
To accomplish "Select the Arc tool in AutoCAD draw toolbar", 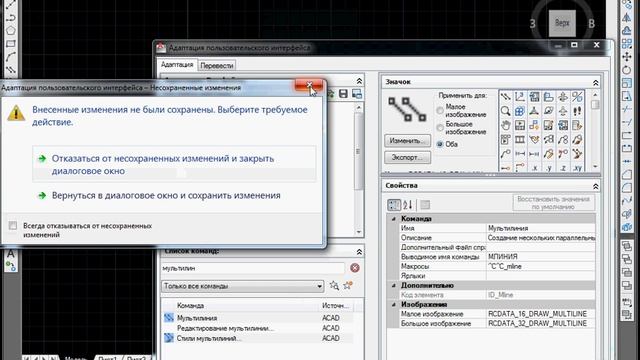I will (11, 57).
